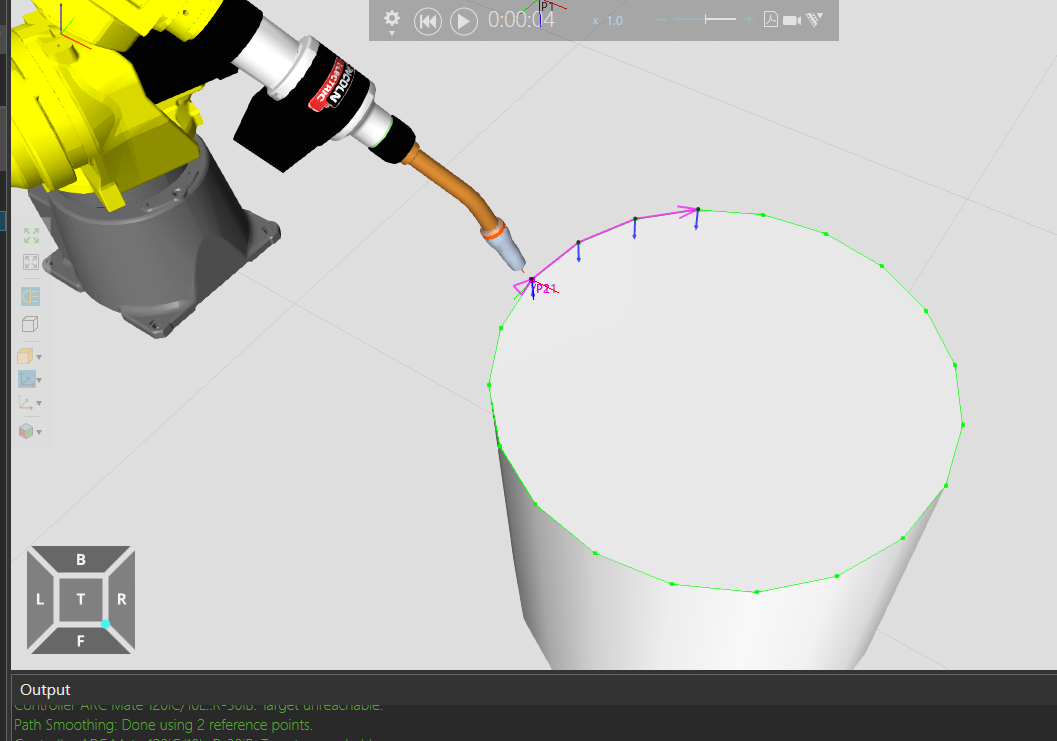Select the magenta path end arrow
1057x741 pixels.
[688, 212]
